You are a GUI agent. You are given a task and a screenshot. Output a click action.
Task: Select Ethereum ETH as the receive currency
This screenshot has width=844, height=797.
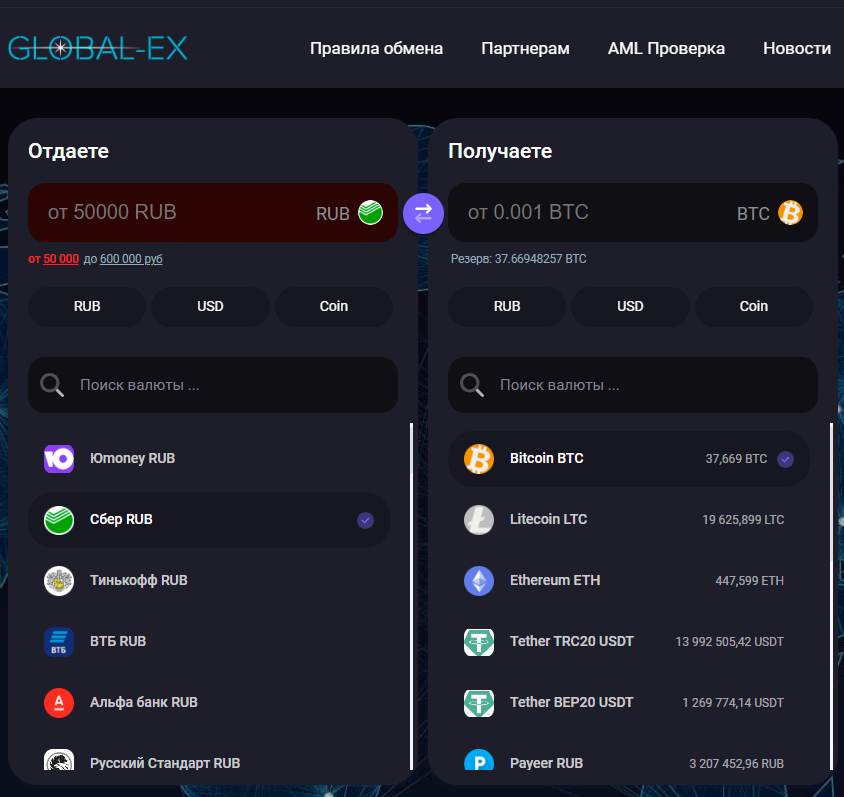click(629, 581)
